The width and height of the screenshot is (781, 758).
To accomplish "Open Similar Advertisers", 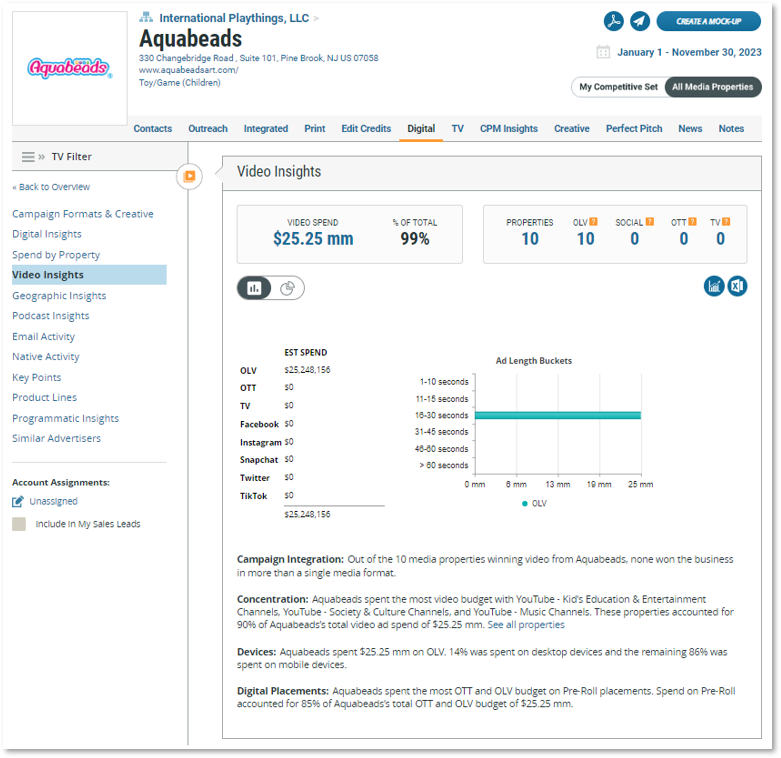I will tap(56, 438).
